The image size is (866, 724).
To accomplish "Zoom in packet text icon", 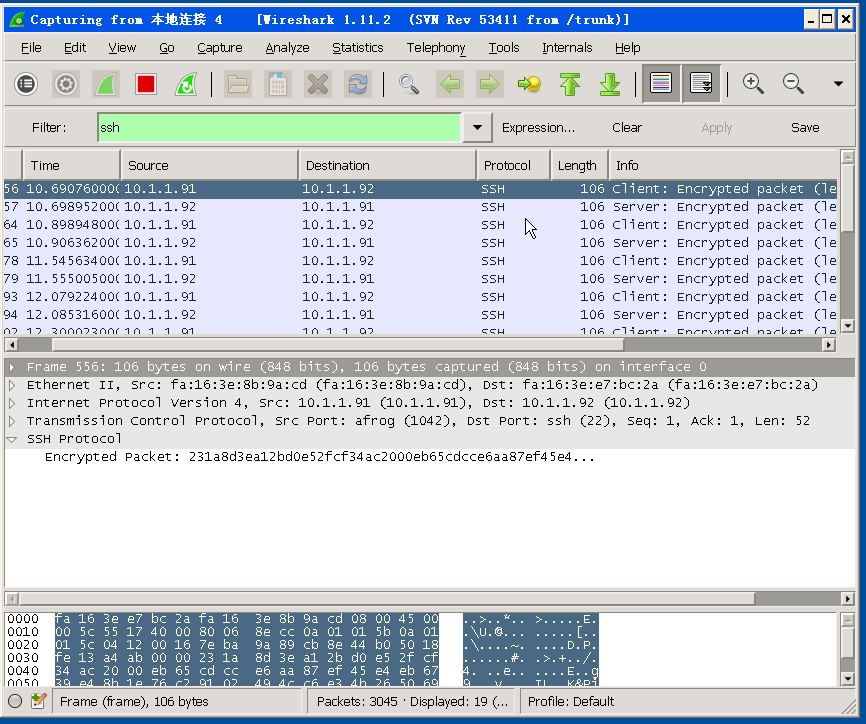I will tap(753, 84).
